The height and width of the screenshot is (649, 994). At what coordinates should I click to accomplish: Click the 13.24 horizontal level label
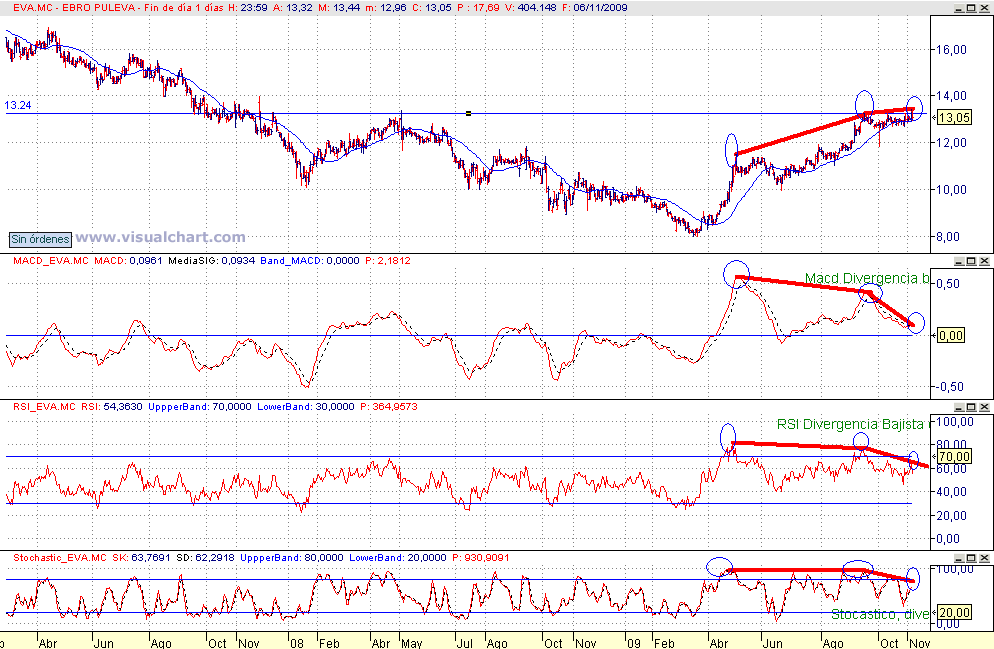coord(18,105)
